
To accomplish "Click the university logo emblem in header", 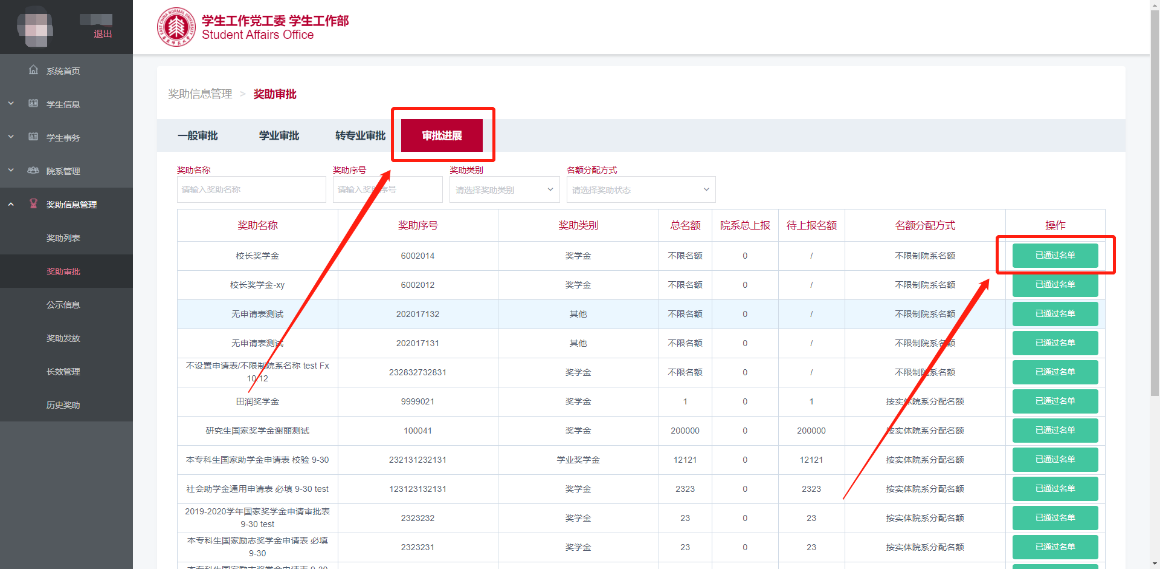I will (177, 27).
